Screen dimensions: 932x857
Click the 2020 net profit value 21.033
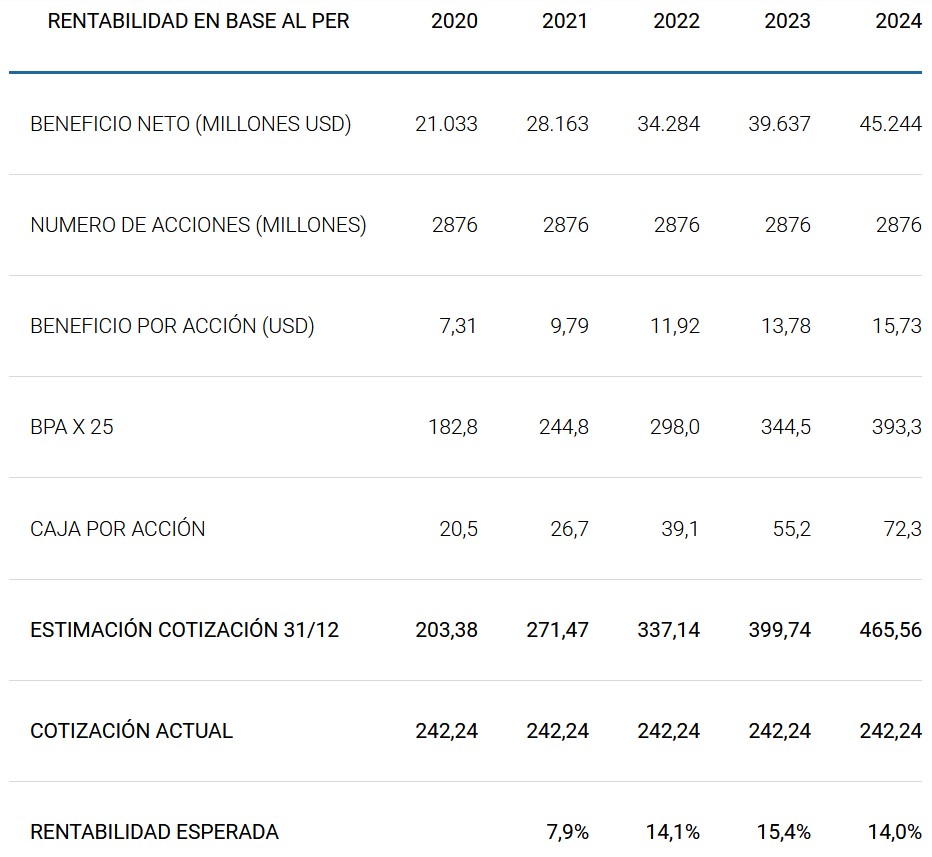[446, 124]
